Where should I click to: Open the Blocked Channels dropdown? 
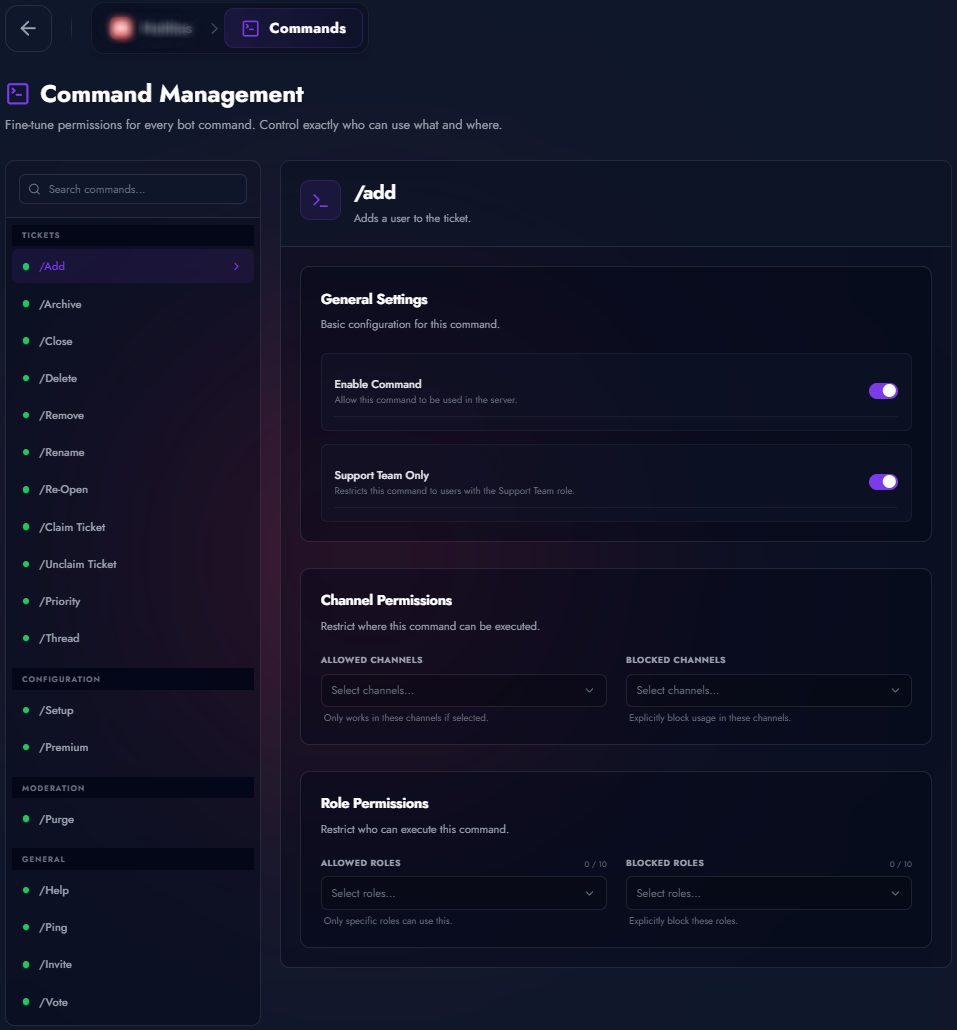(768, 690)
